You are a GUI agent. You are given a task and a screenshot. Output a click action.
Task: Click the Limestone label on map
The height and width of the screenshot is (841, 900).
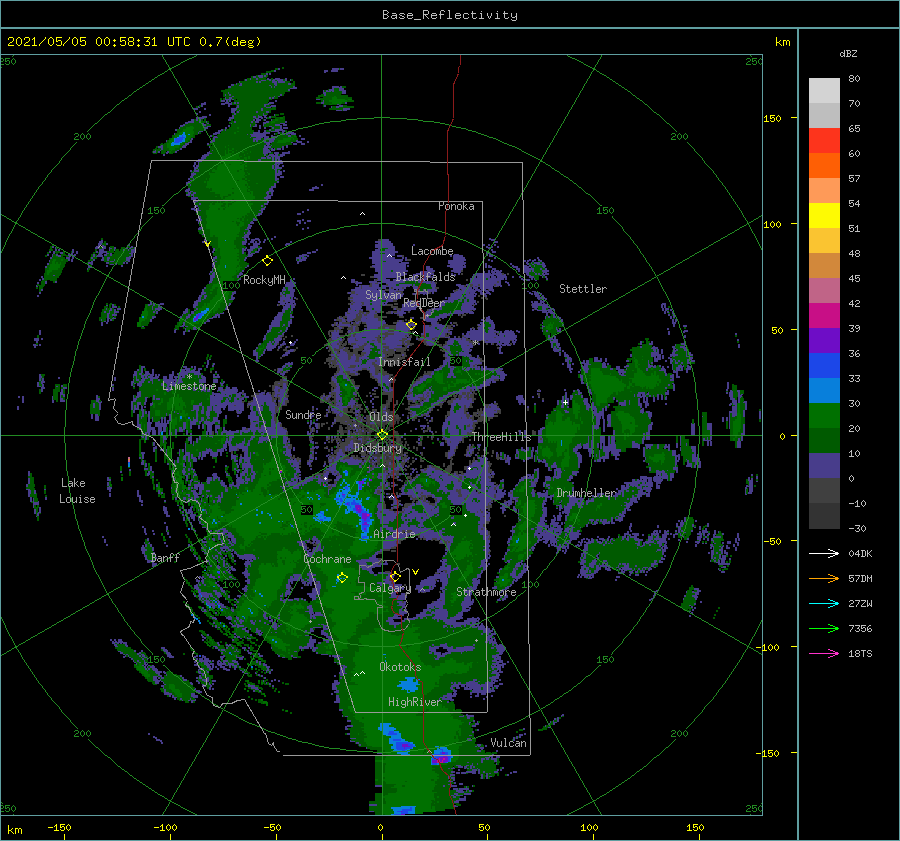[189, 386]
